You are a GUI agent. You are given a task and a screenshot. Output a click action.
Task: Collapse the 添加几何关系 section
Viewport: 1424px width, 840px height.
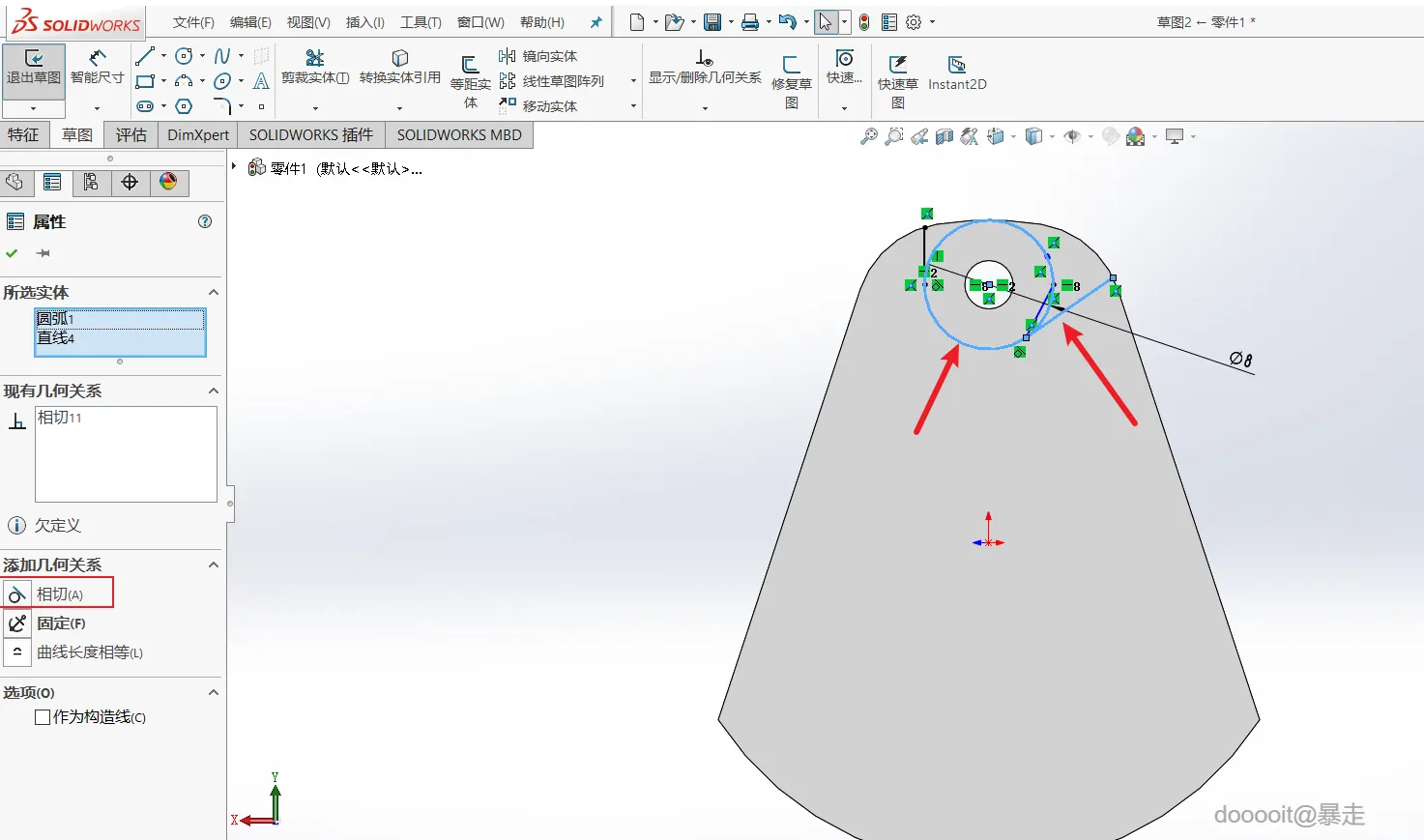pyautogui.click(x=214, y=565)
